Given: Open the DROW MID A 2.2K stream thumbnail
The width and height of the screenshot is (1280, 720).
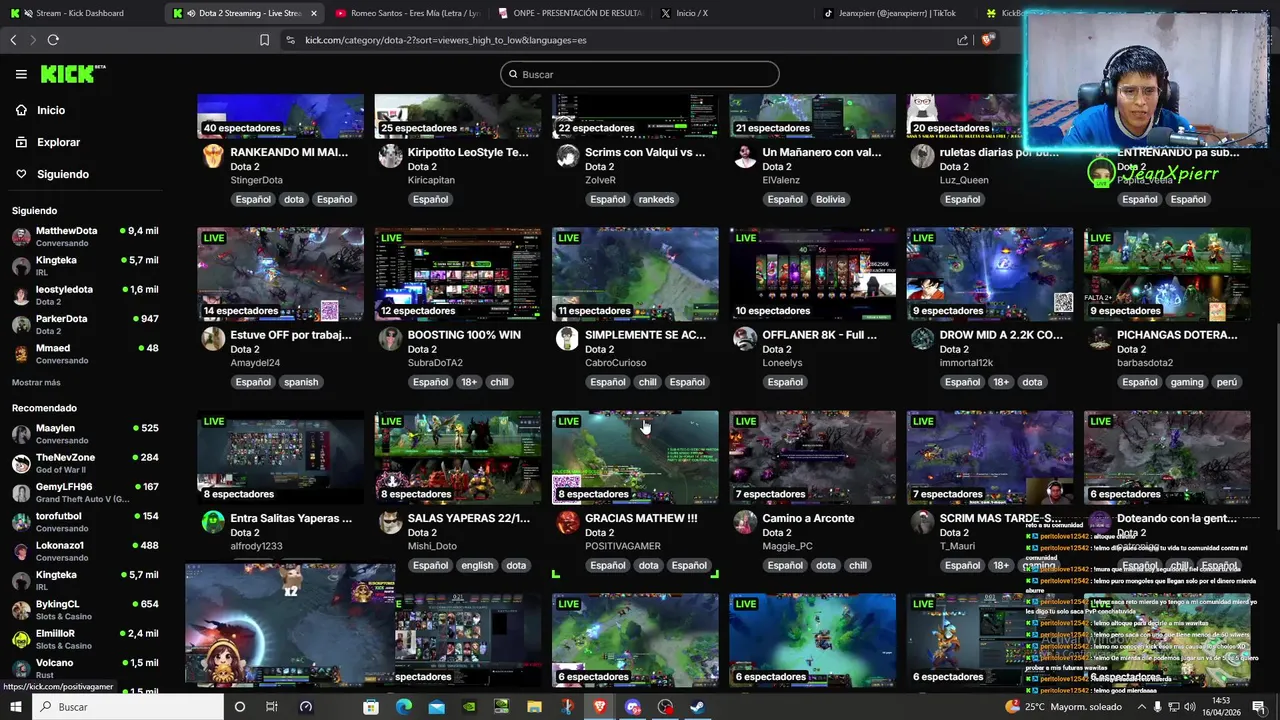Looking at the screenshot, I should pyautogui.click(x=990, y=274).
